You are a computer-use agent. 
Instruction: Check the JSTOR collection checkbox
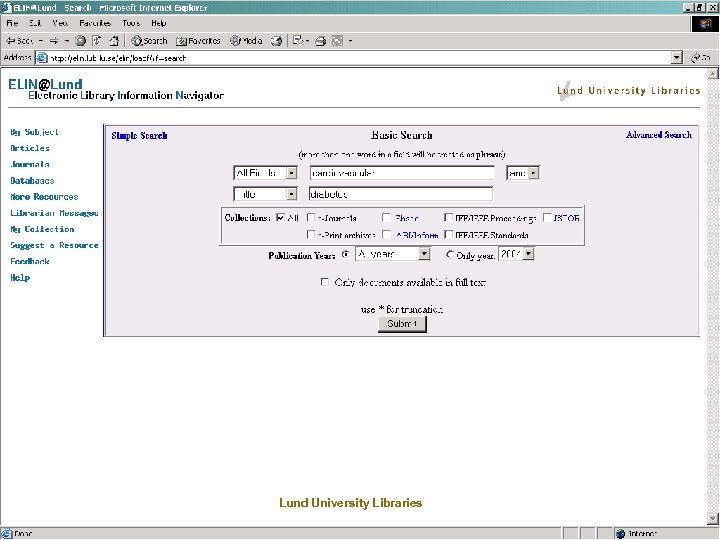click(547, 217)
